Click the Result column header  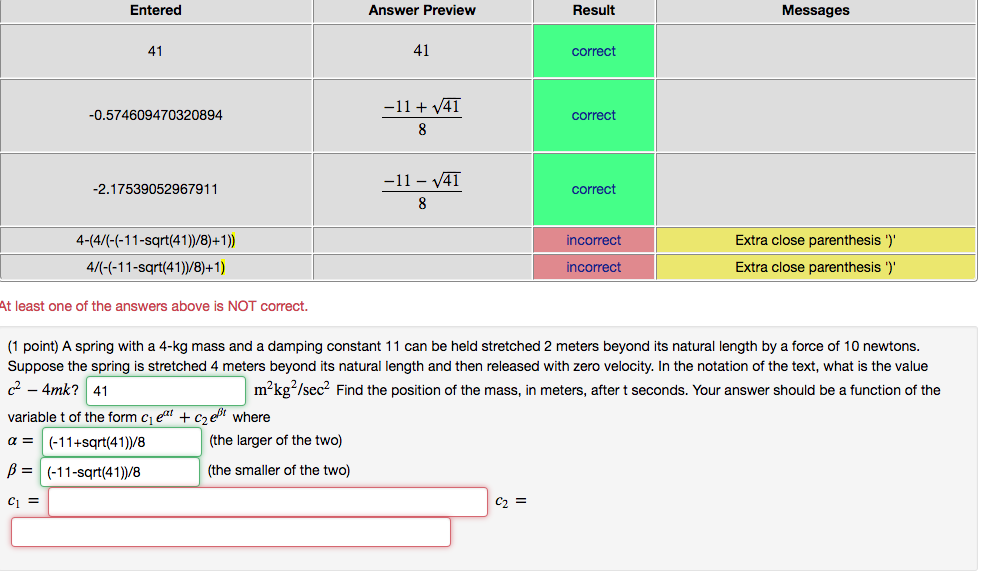tap(593, 10)
